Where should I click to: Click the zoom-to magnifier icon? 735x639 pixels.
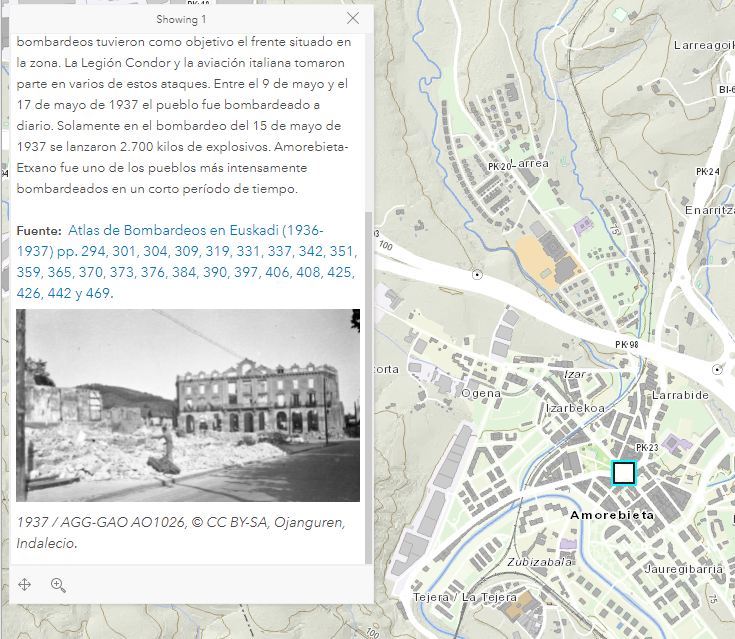(x=58, y=585)
